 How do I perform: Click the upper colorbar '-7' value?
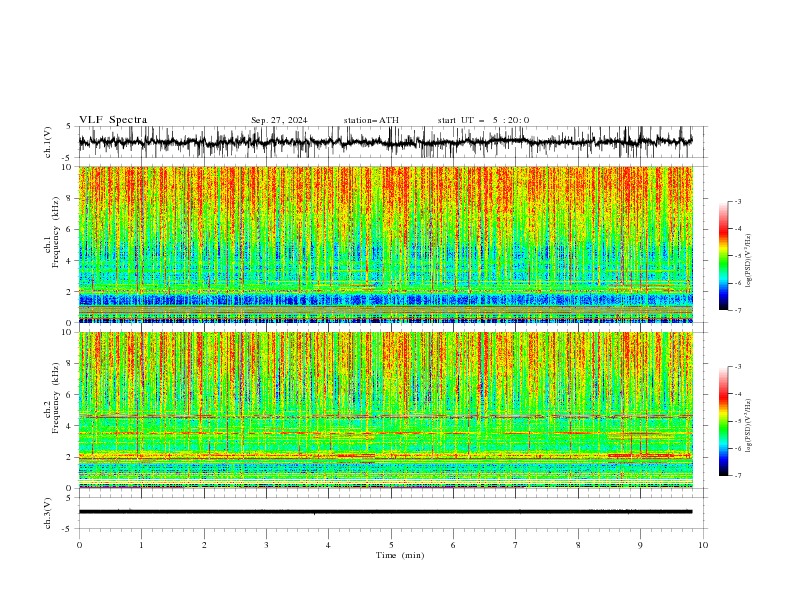pyautogui.click(x=738, y=311)
